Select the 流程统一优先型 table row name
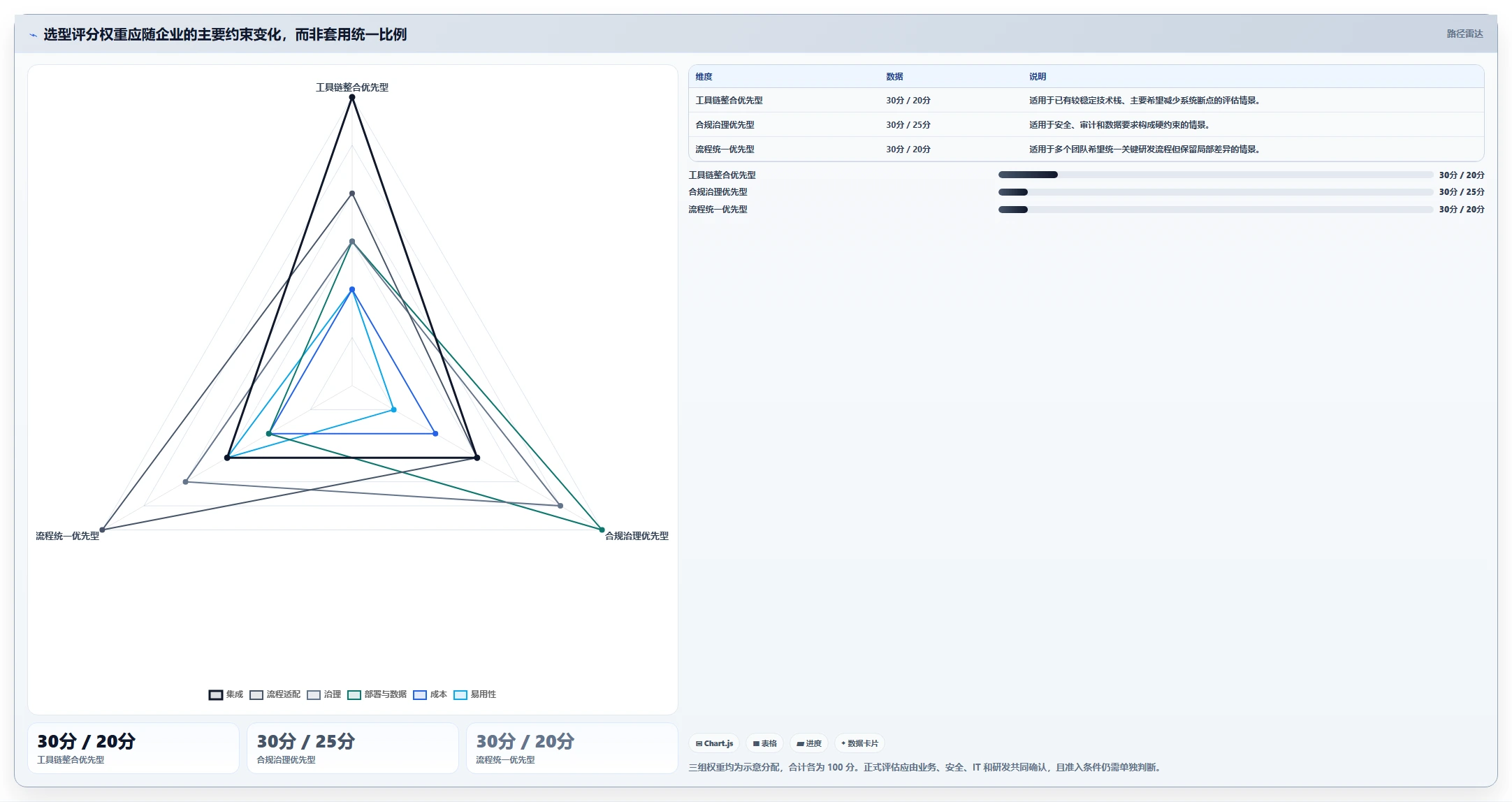 point(725,150)
